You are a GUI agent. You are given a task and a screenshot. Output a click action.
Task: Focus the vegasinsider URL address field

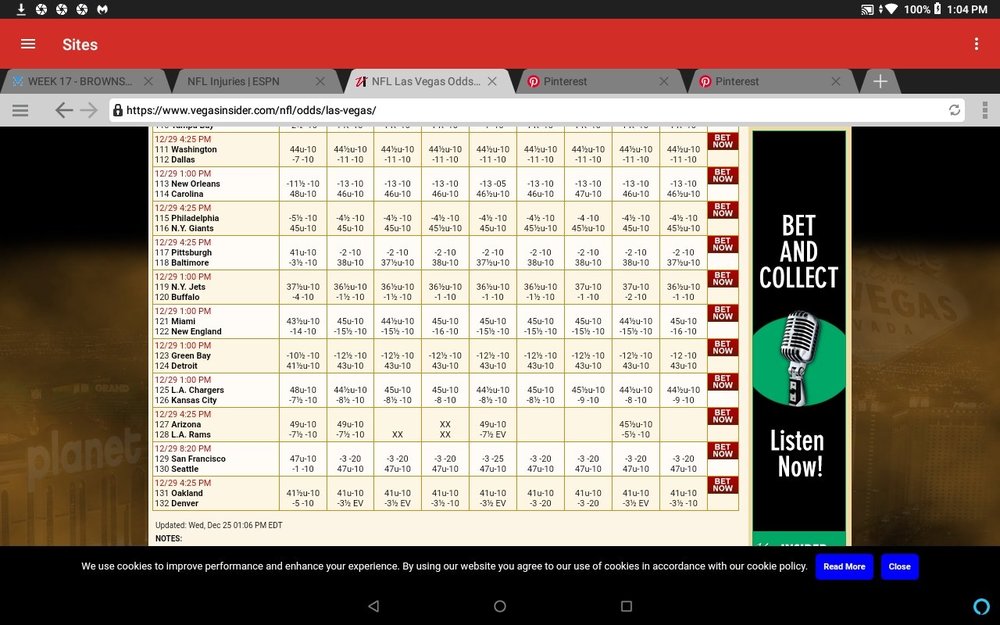click(536, 110)
